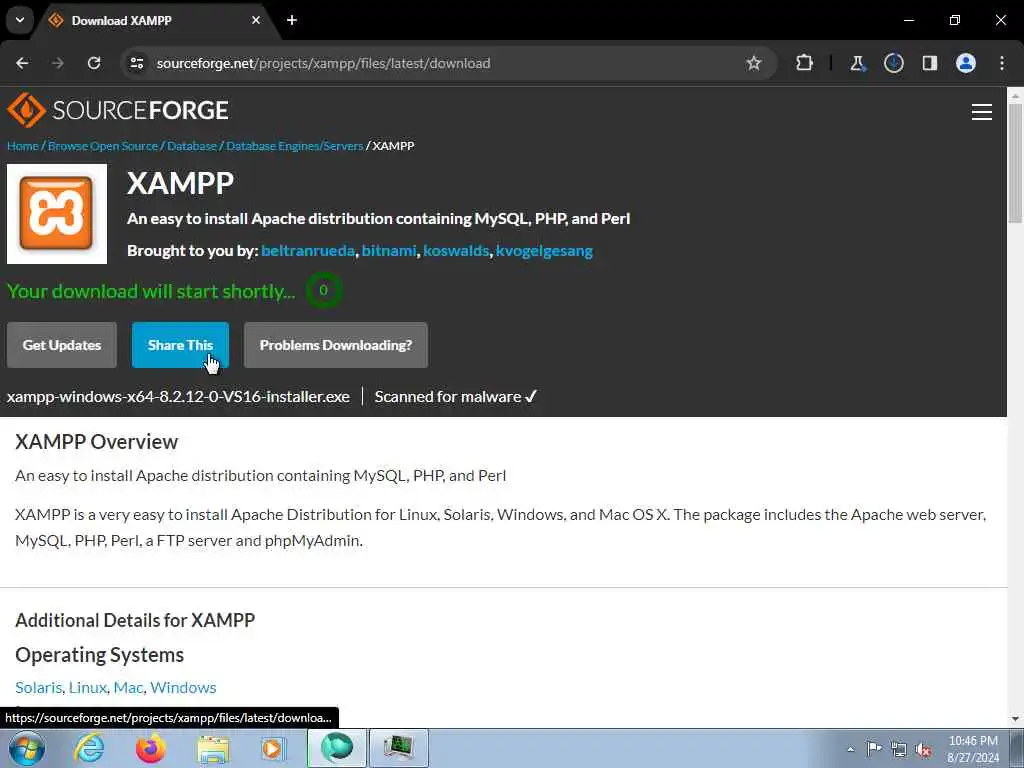Open the Linux operating system link
Screen dimensions: 1024x768
pyautogui.click(x=88, y=687)
